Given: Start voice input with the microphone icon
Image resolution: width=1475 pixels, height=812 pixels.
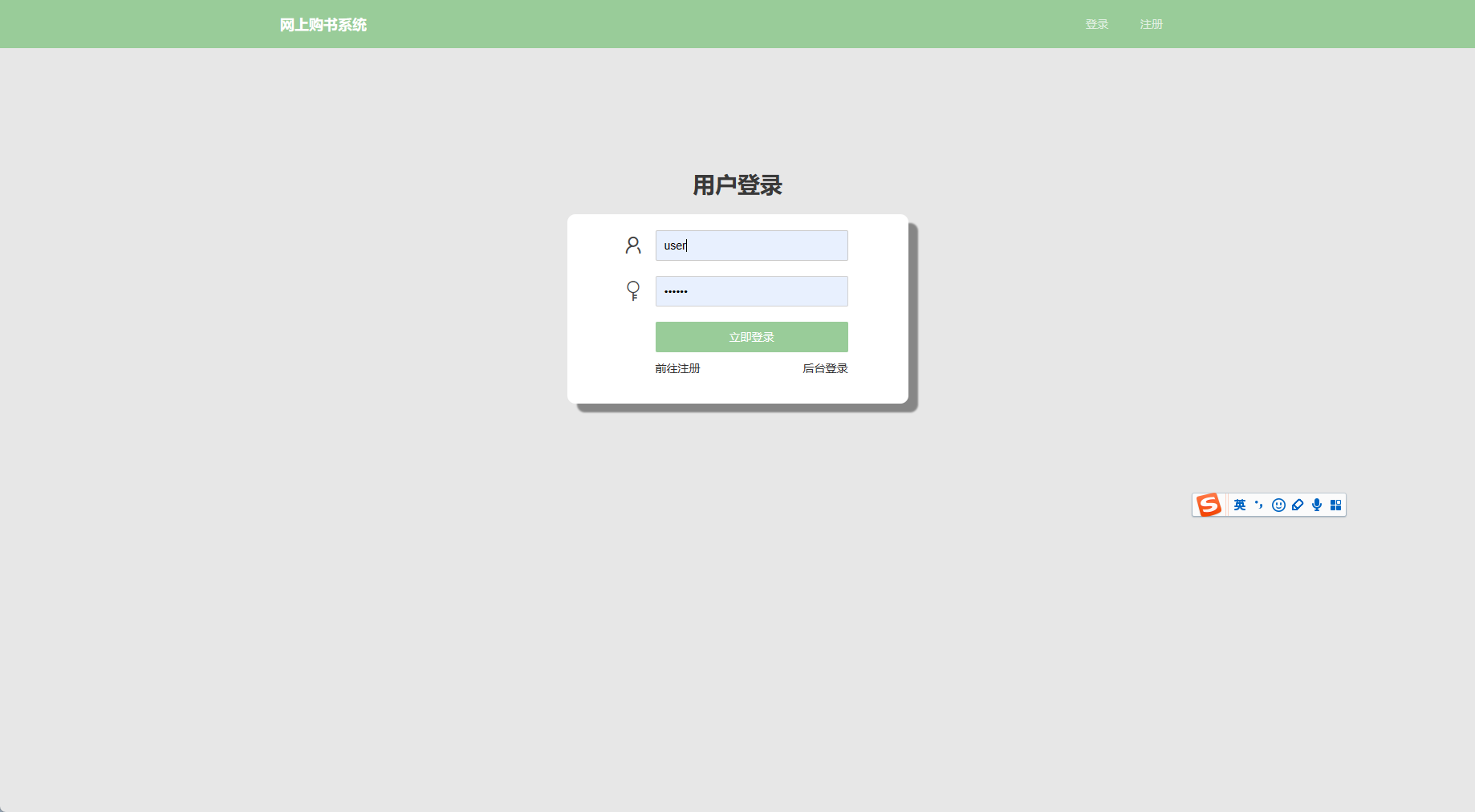Looking at the screenshot, I should (1317, 505).
